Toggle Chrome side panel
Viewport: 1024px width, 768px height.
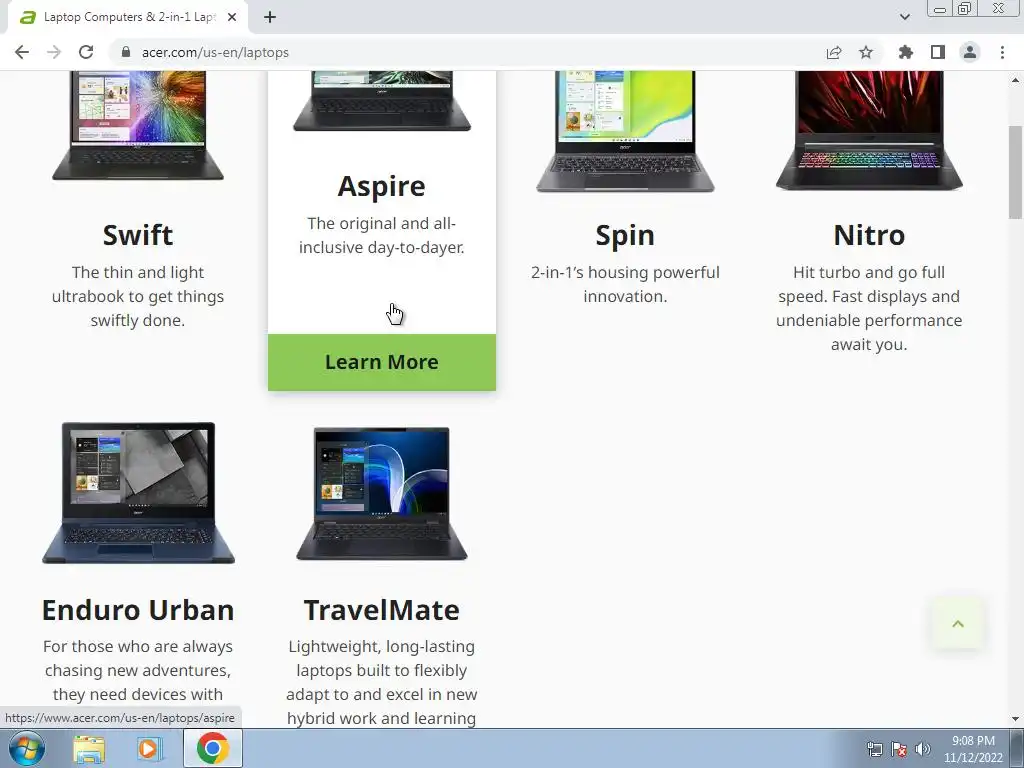pyautogui.click(x=938, y=52)
